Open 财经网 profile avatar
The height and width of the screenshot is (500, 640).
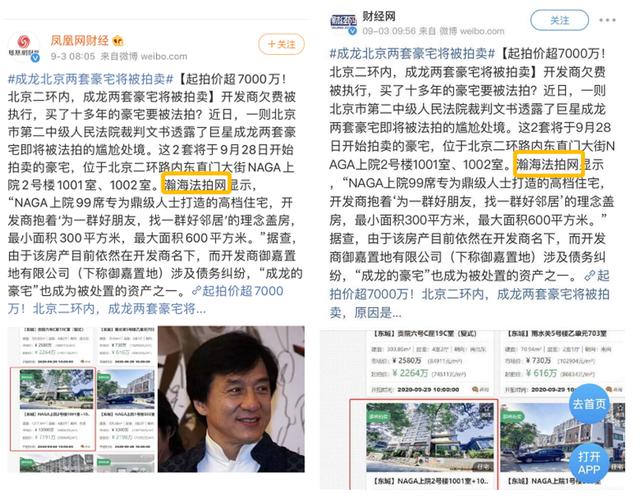(x=344, y=23)
